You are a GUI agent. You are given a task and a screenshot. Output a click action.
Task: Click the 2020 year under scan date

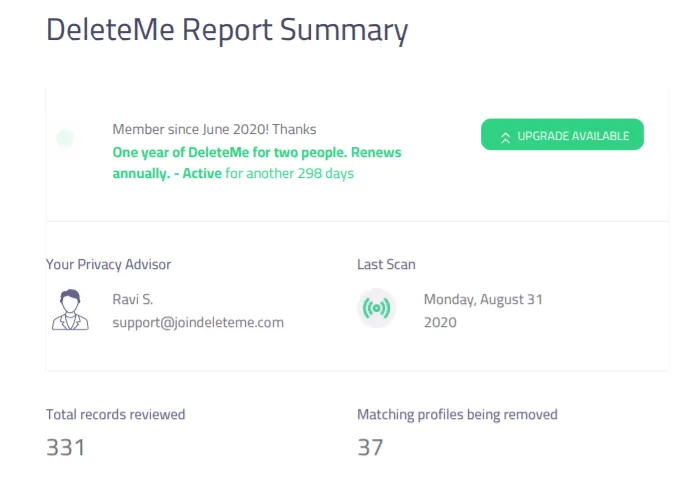point(440,322)
